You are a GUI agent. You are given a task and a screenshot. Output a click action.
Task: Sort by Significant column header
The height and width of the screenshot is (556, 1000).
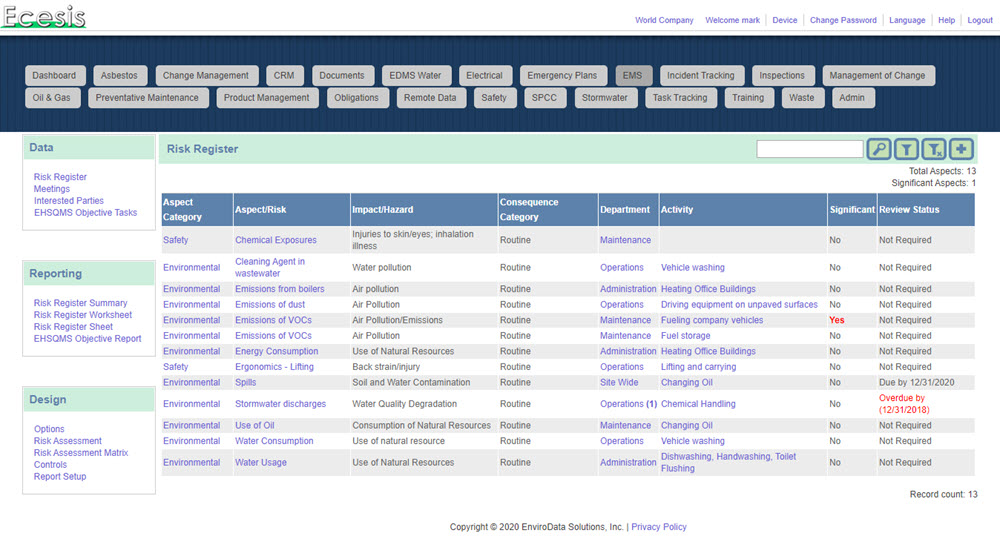[852, 209]
